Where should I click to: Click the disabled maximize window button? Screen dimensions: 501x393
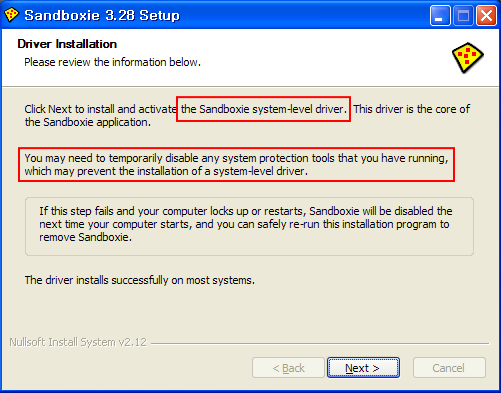point(463,15)
